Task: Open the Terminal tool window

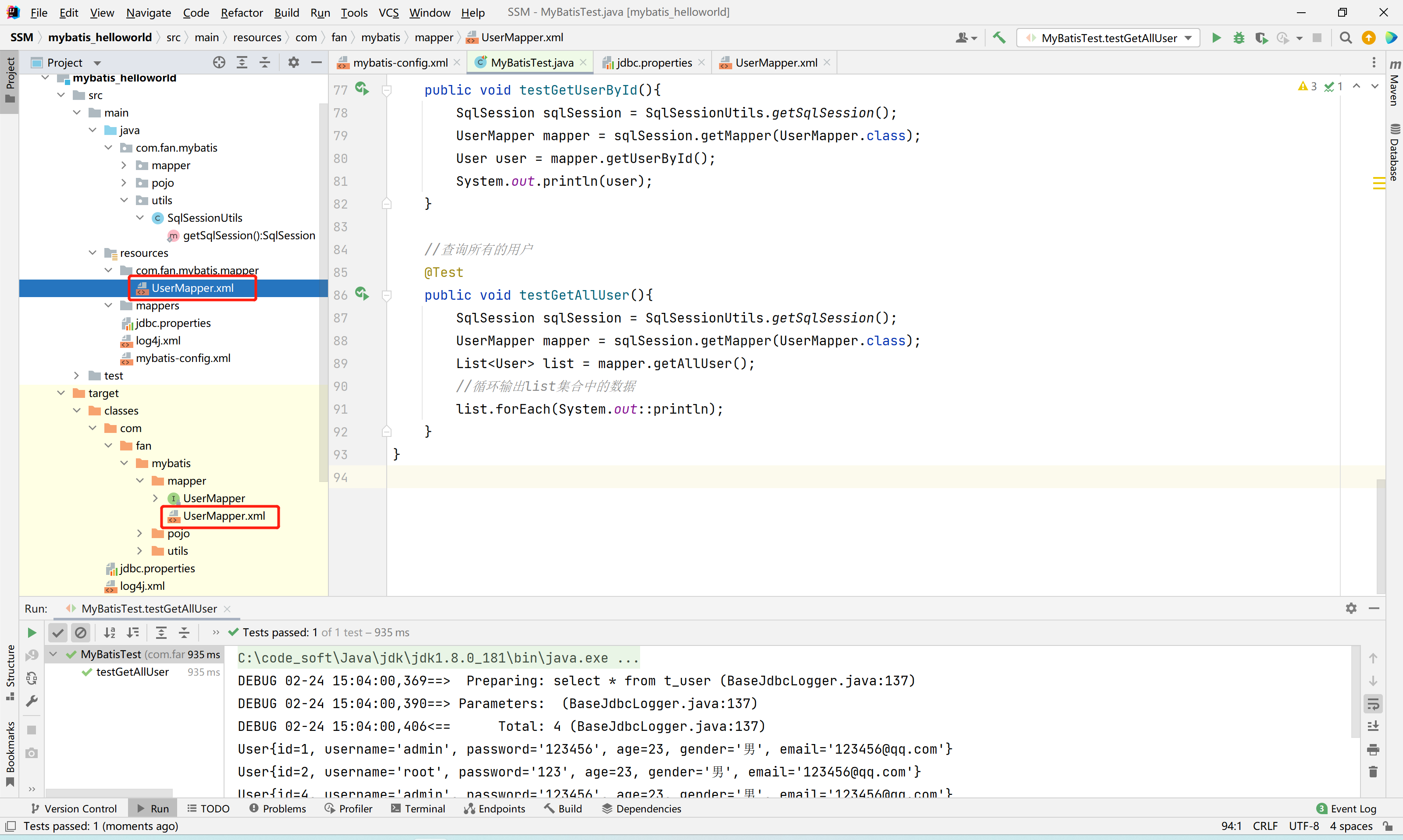Action: coord(418,808)
